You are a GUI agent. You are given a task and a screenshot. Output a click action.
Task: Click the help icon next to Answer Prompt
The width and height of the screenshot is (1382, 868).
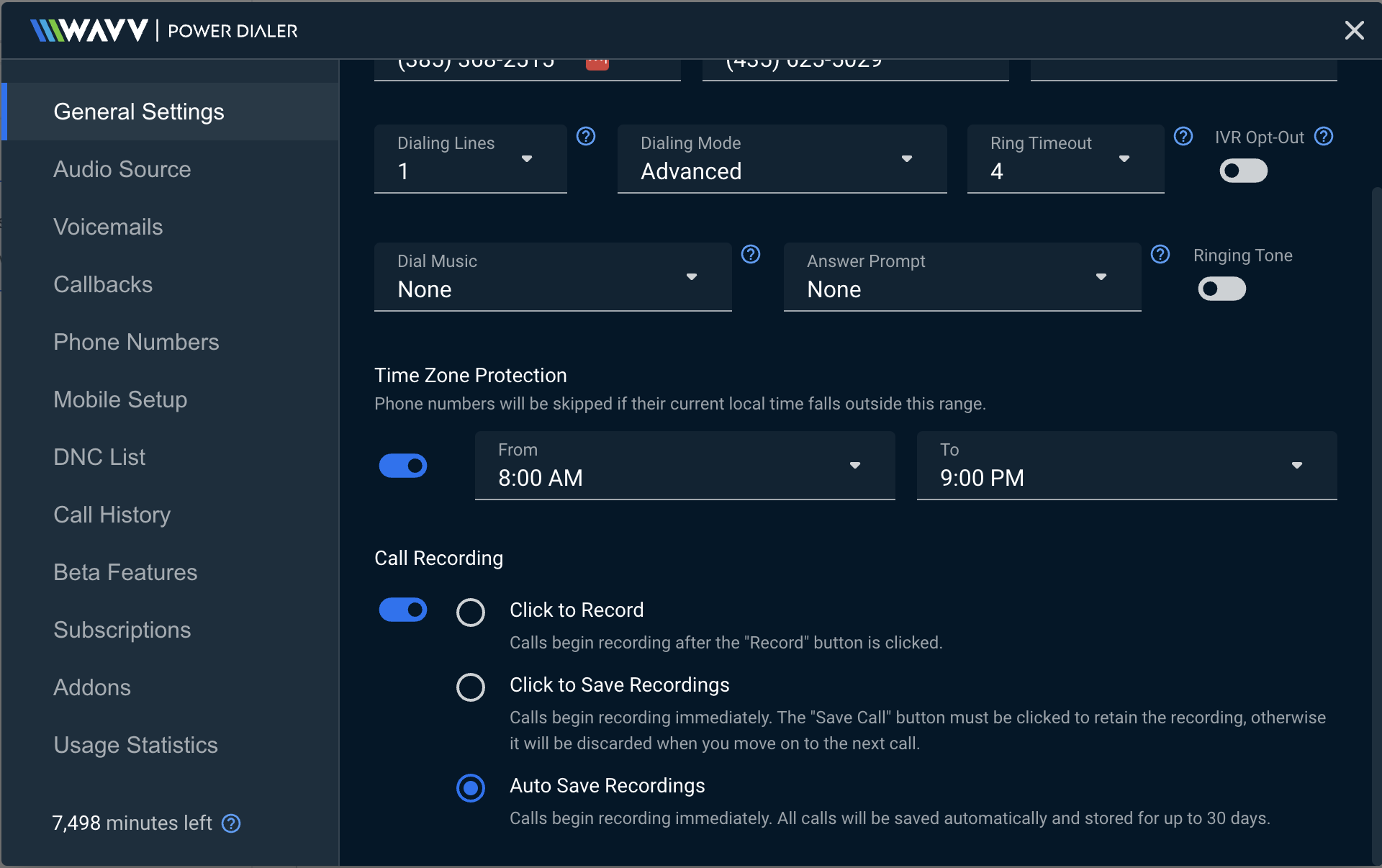pos(1160,254)
